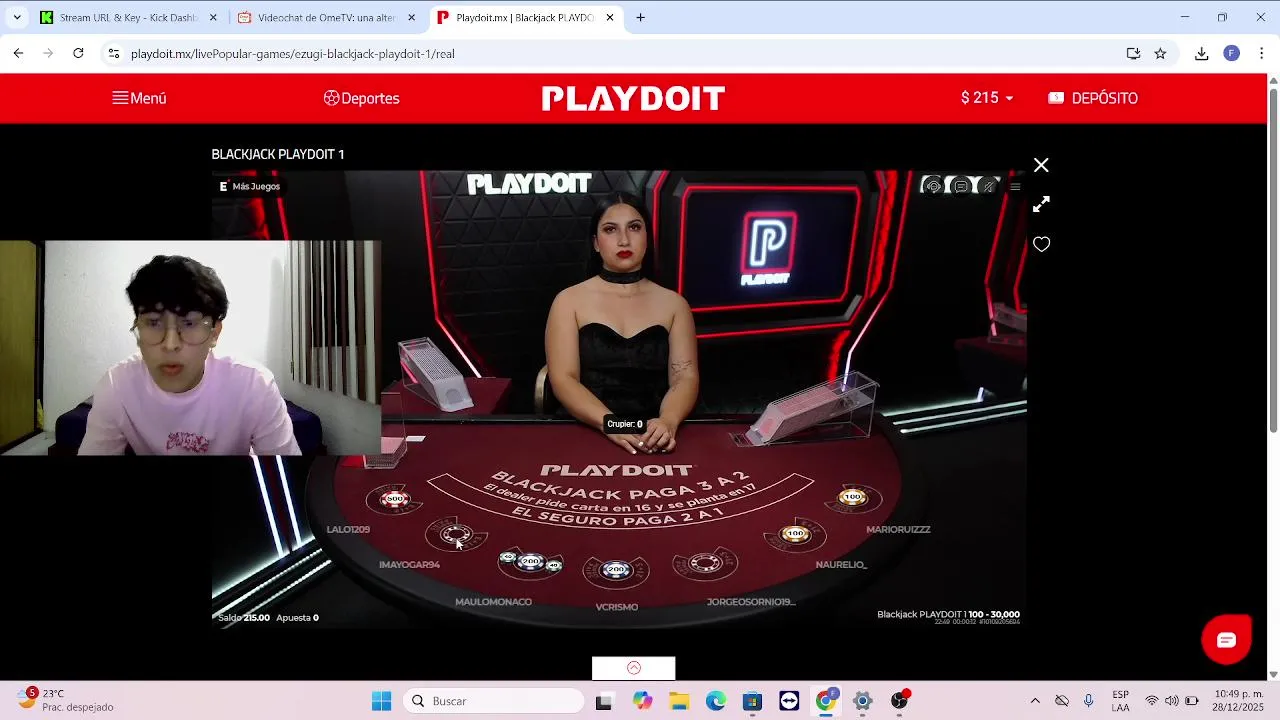Open Microsoft Edge from taskbar
Screen dimensions: 1280x720
click(716, 701)
